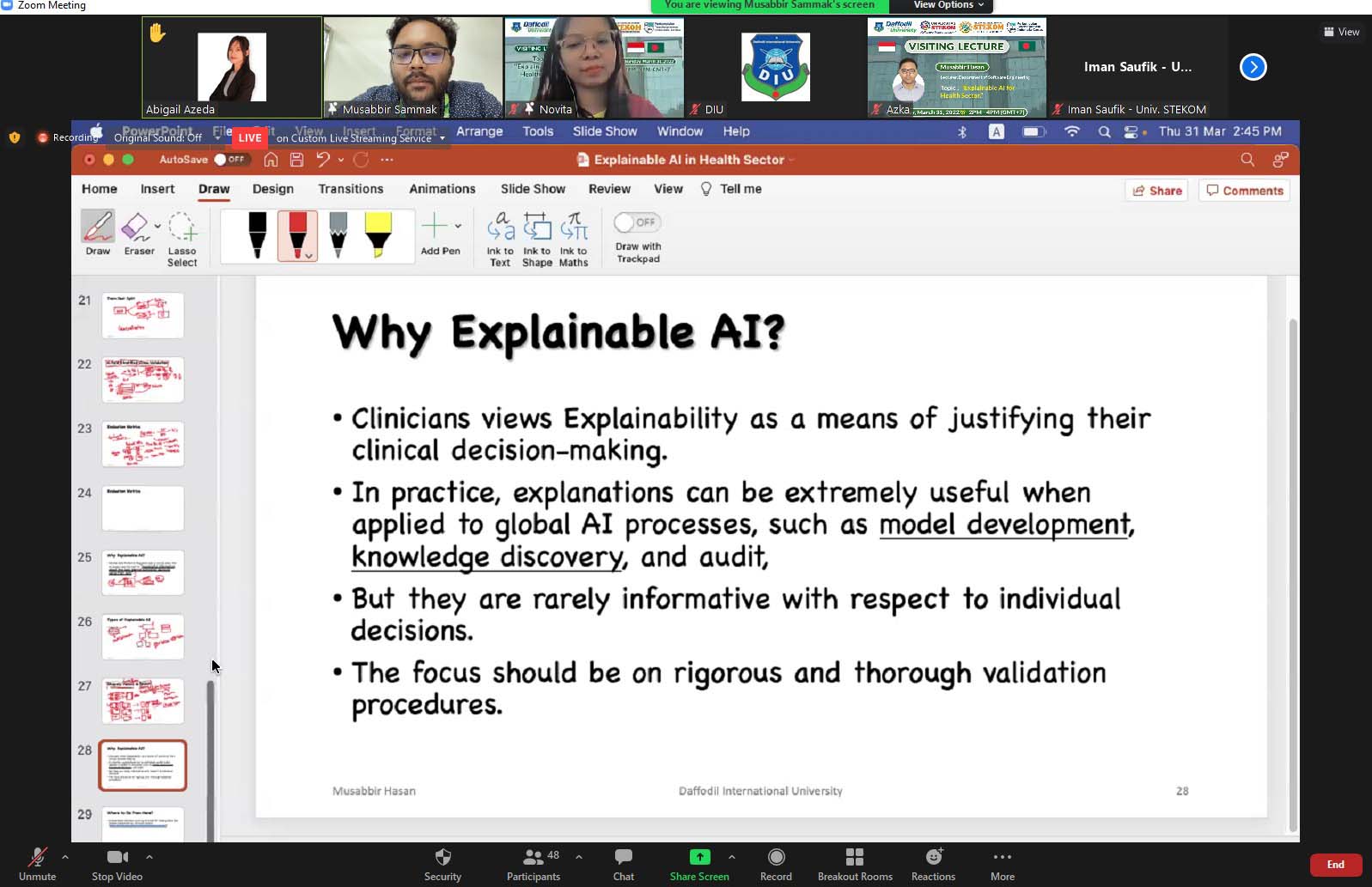Viewport: 1372px width, 887px height.
Task: Switch to the Transitions tab
Action: [351, 189]
